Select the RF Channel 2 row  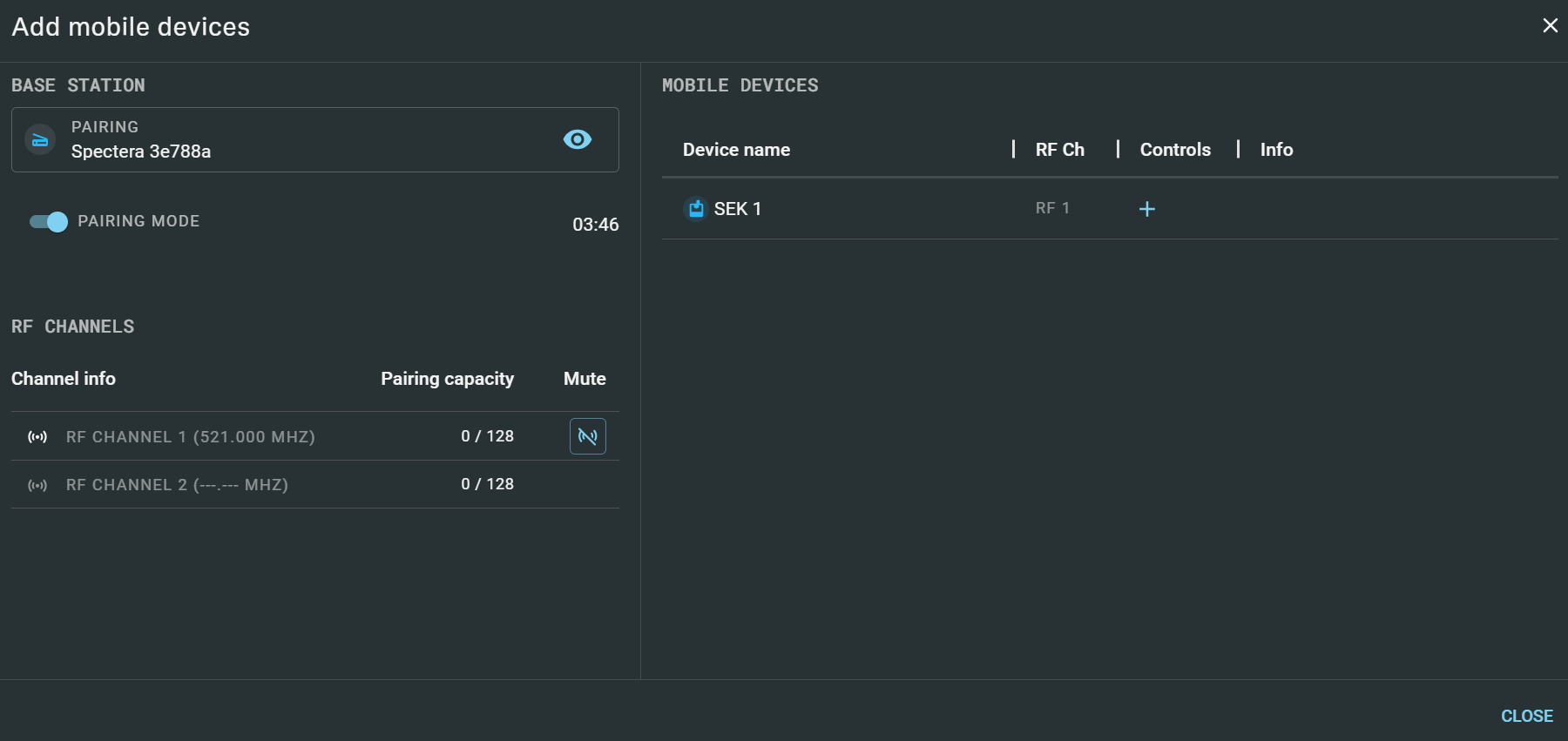(177, 485)
